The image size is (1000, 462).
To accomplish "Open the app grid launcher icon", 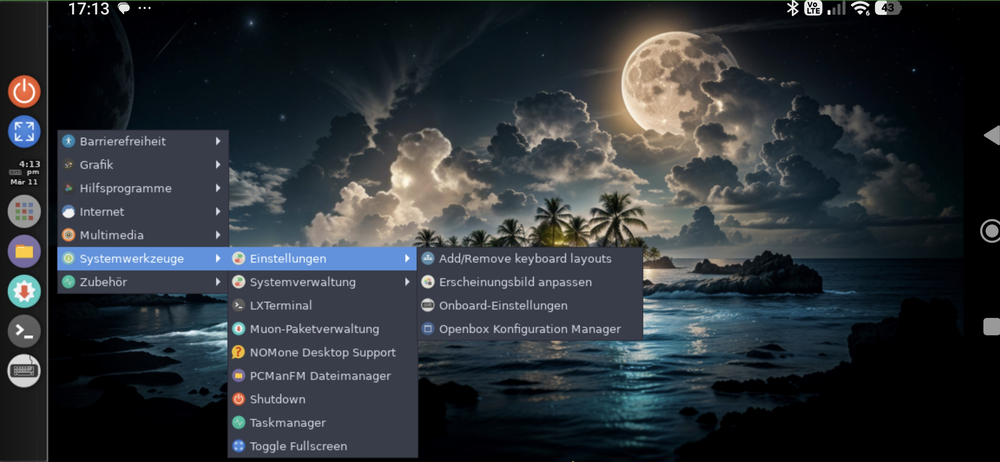I will [x=24, y=211].
